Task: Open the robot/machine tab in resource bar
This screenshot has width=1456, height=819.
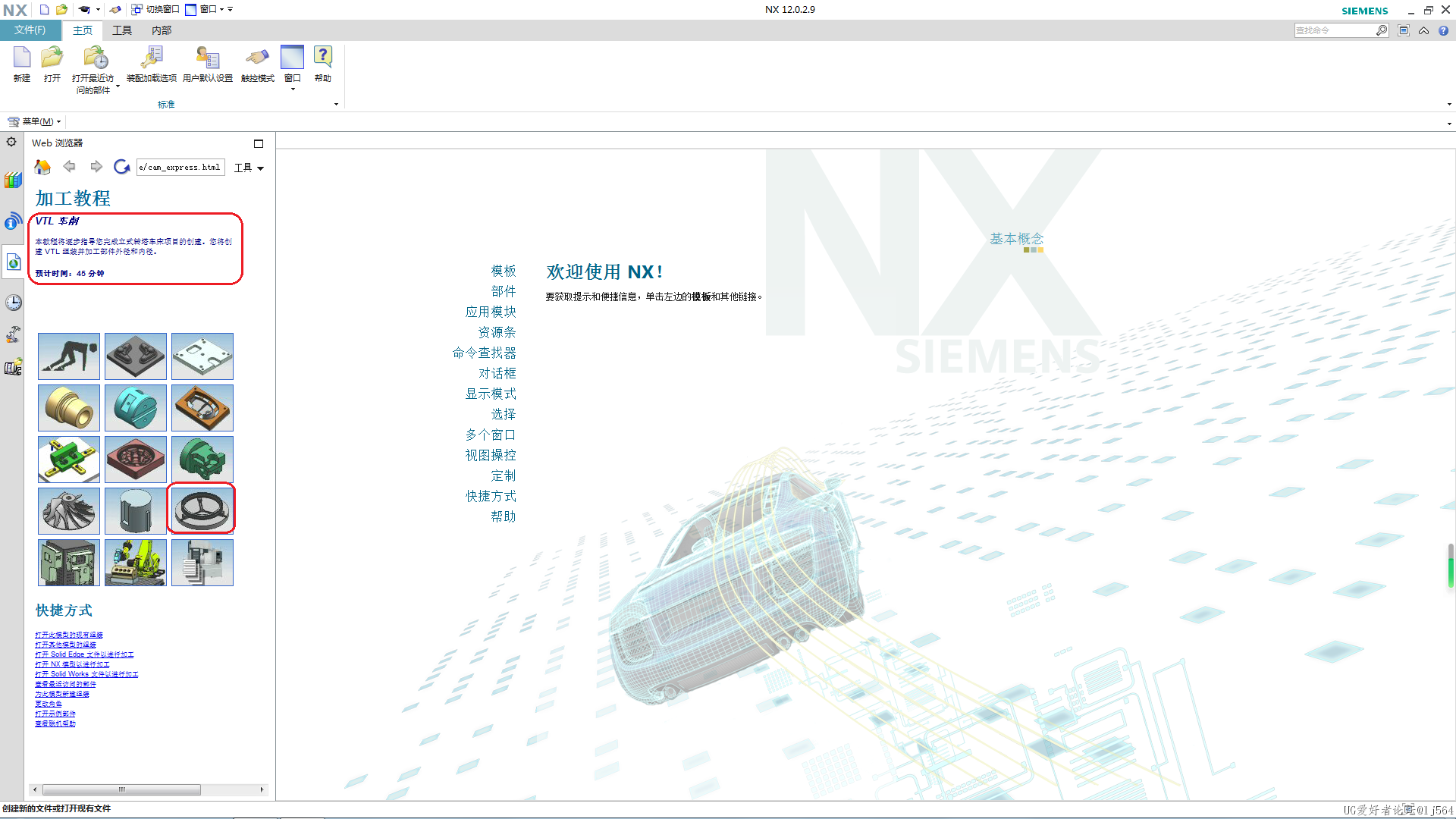Action: [13, 334]
